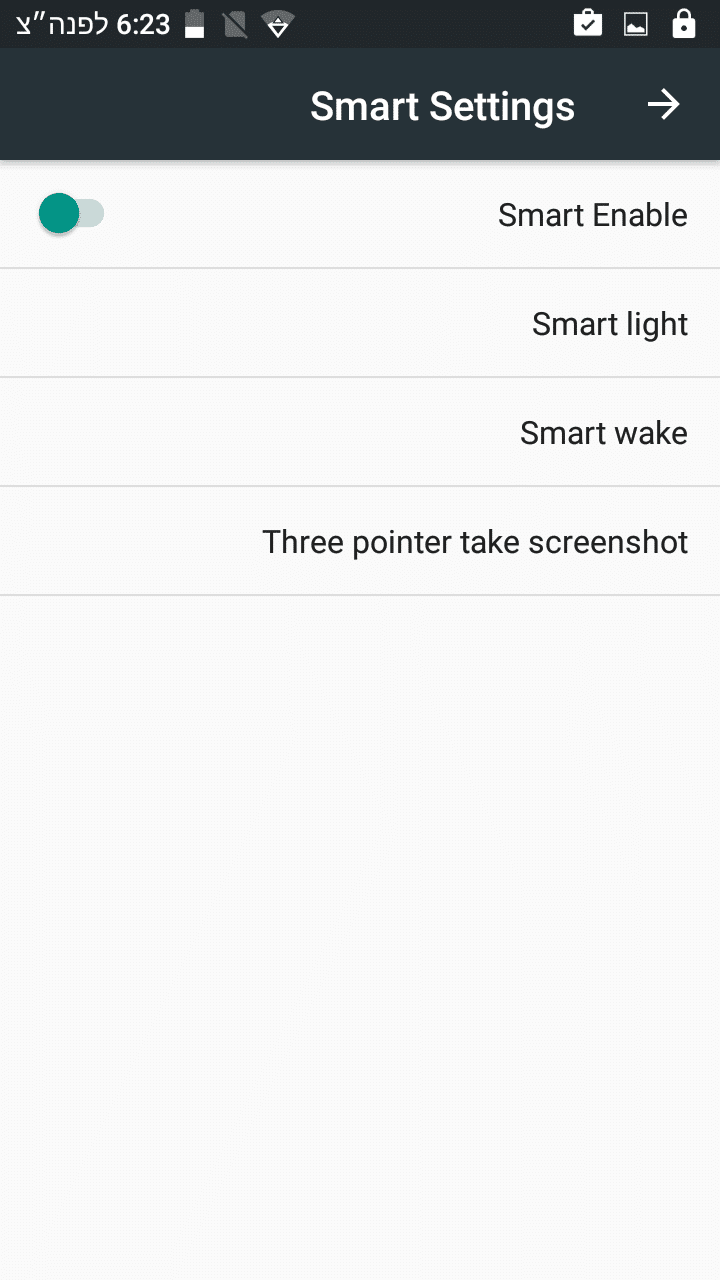Viewport: 720px width, 1280px height.
Task: Tap the 6:23 clock time
Action: (144, 24)
